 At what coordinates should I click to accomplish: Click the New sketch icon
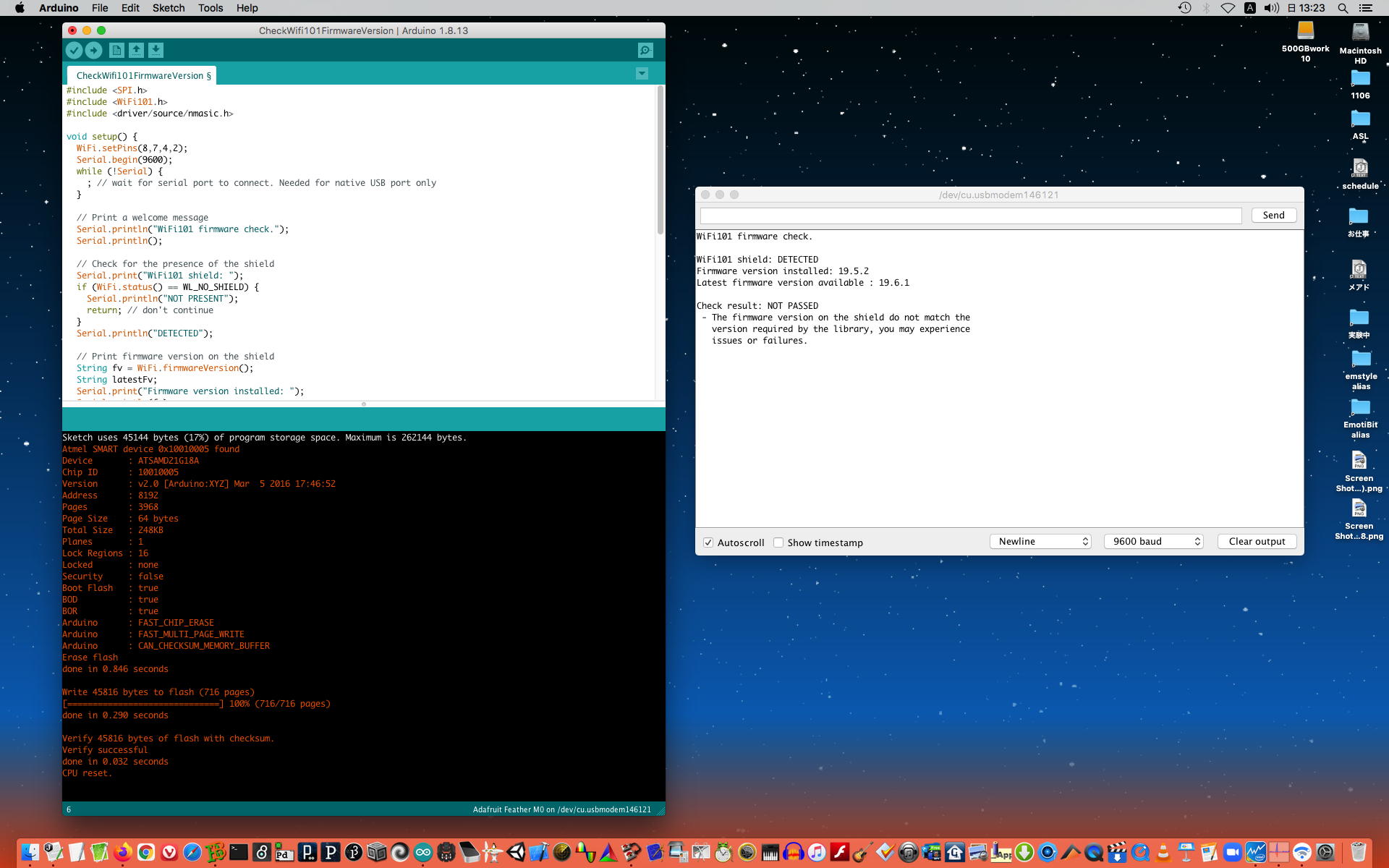tap(116, 50)
